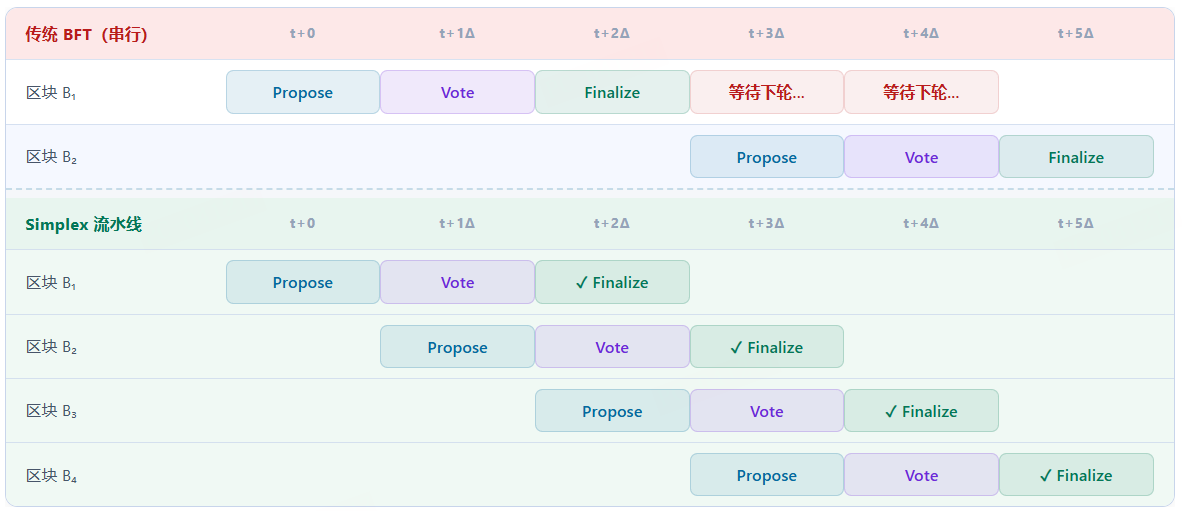Click the 传统 BFT（串行） section title
The height and width of the screenshot is (511, 1182).
coord(86,34)
